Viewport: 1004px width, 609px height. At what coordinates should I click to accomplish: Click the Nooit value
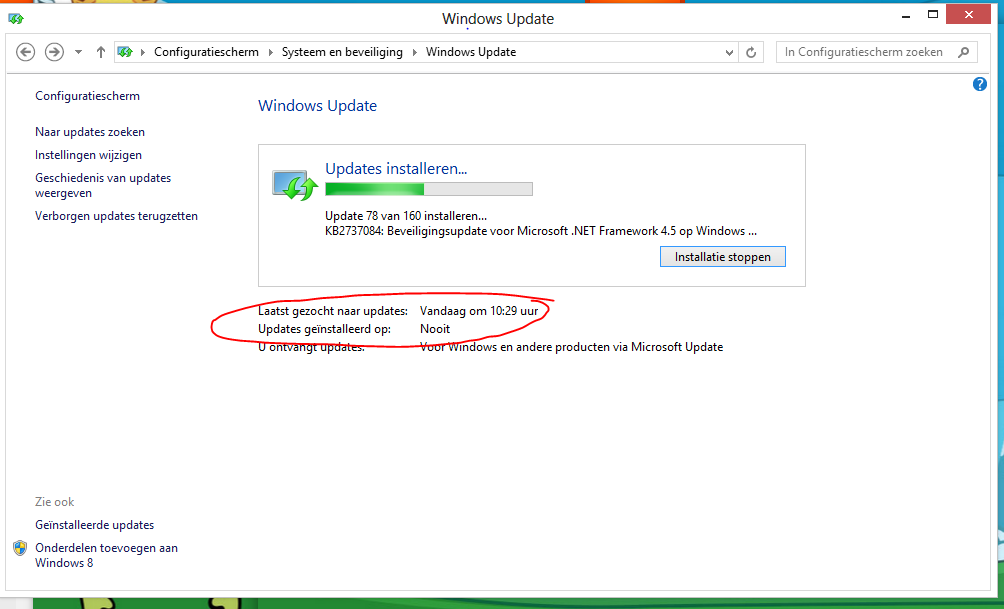(x=435, y=329)
